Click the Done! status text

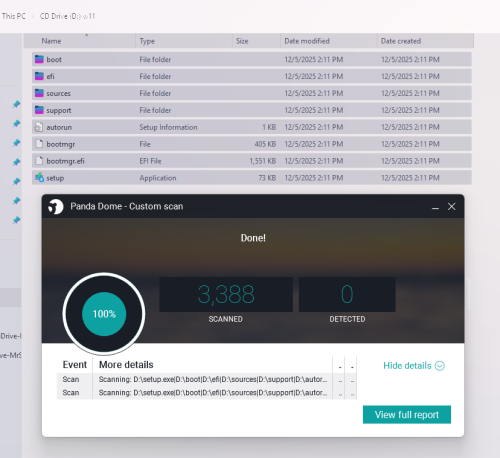[x=253, y=238]
